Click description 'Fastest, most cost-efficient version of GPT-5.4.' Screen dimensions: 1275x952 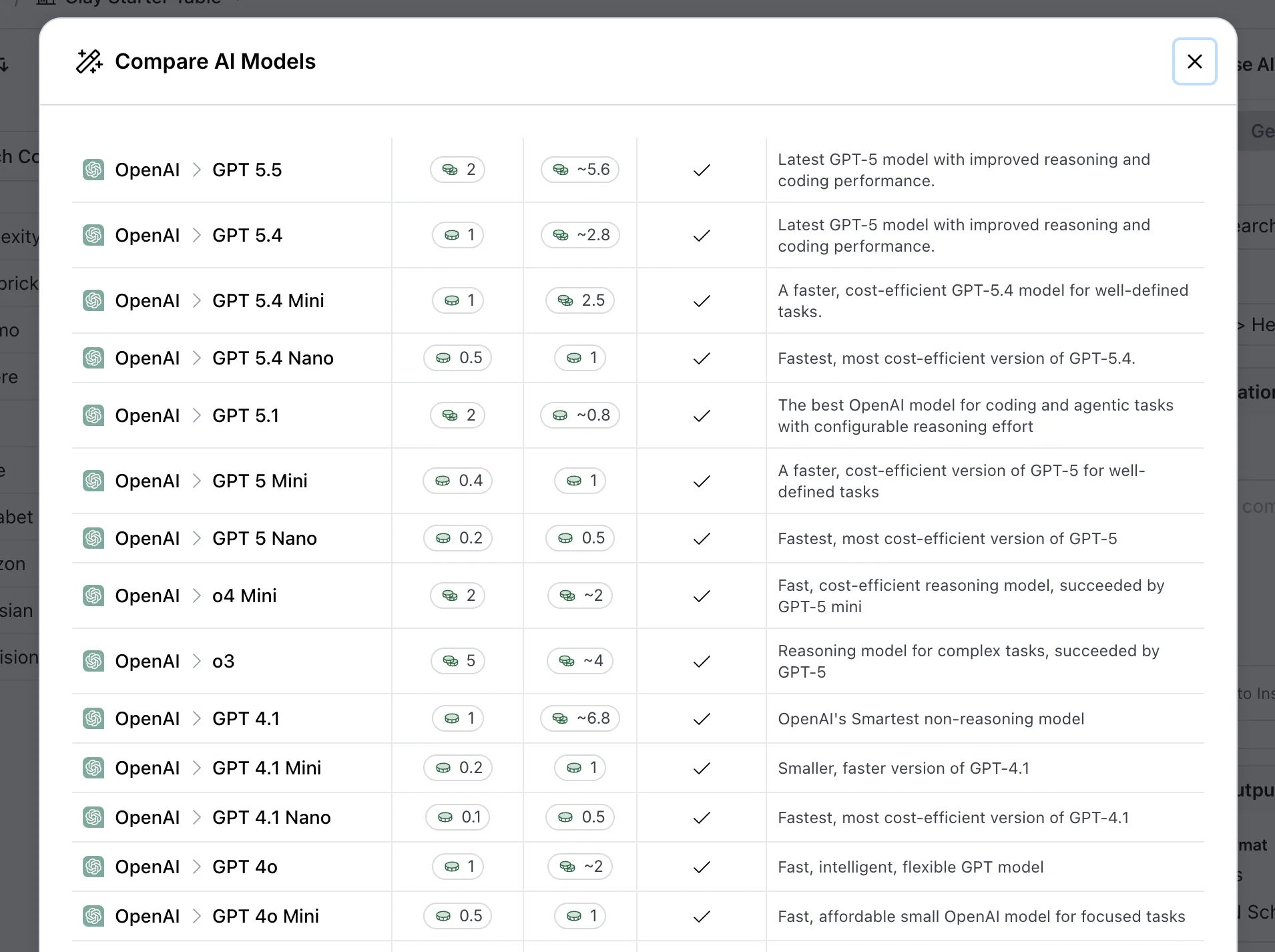point(957,358)
